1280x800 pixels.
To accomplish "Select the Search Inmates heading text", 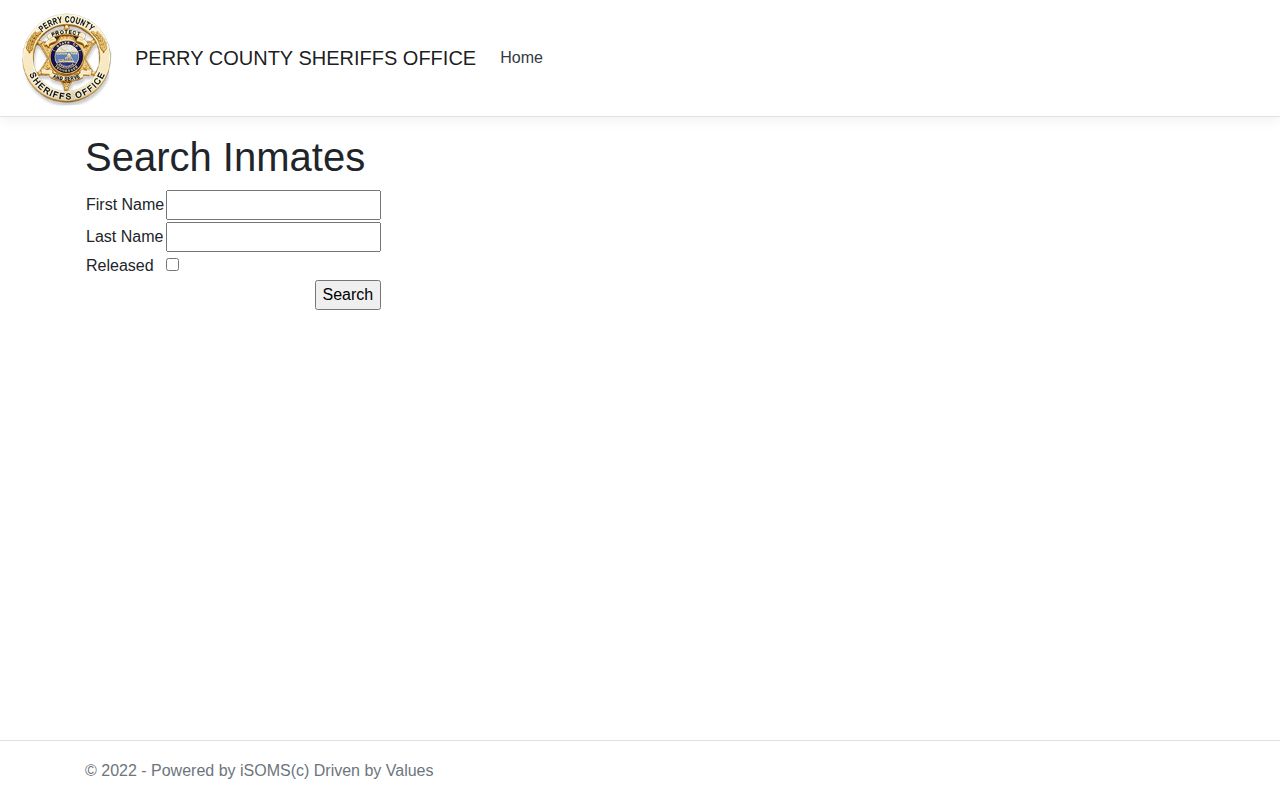I will pyautogui.click(x=225, y=157).
